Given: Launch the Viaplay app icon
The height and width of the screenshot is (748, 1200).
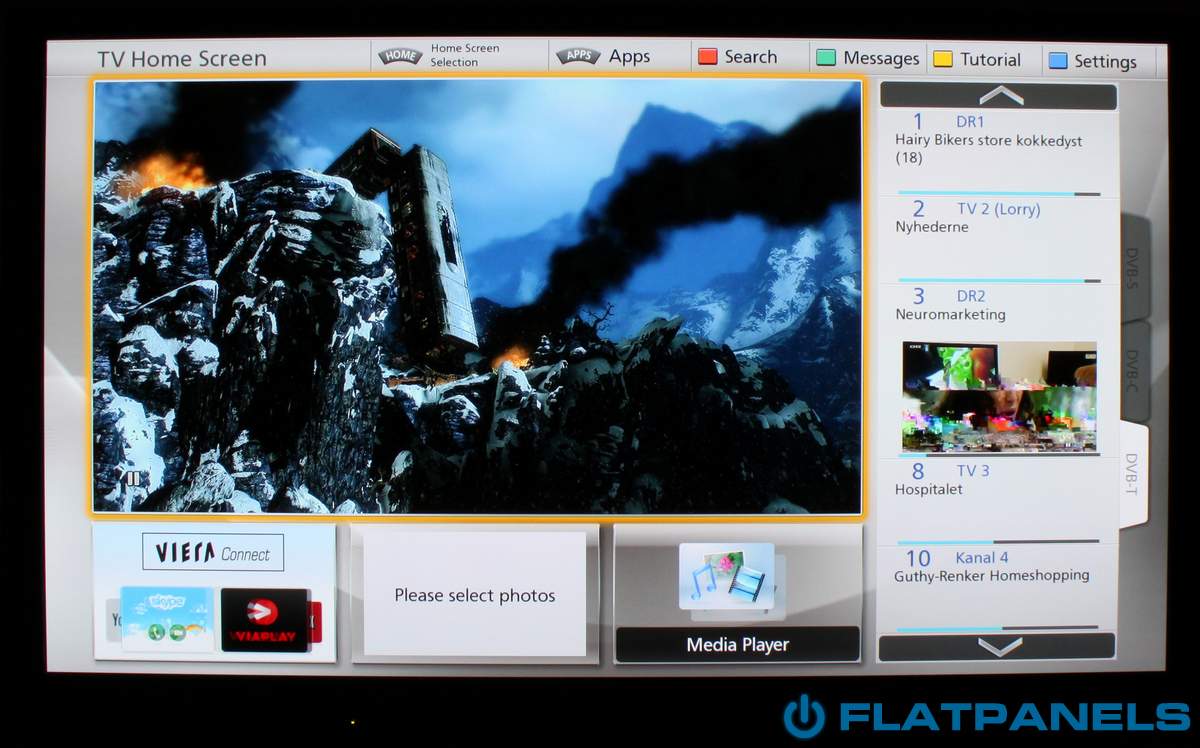Looking at the screenshot, I should (264, 620).
